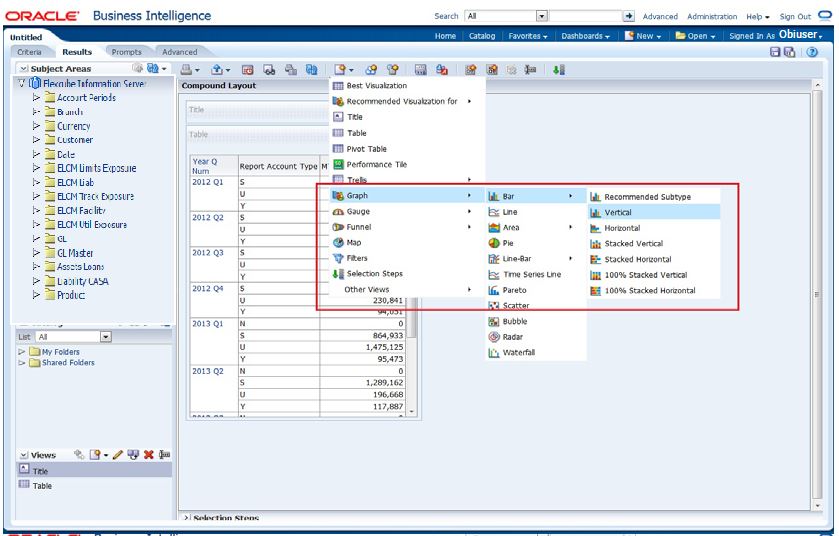
Task: Expand the GL Master folder
Action: point(36,252)
